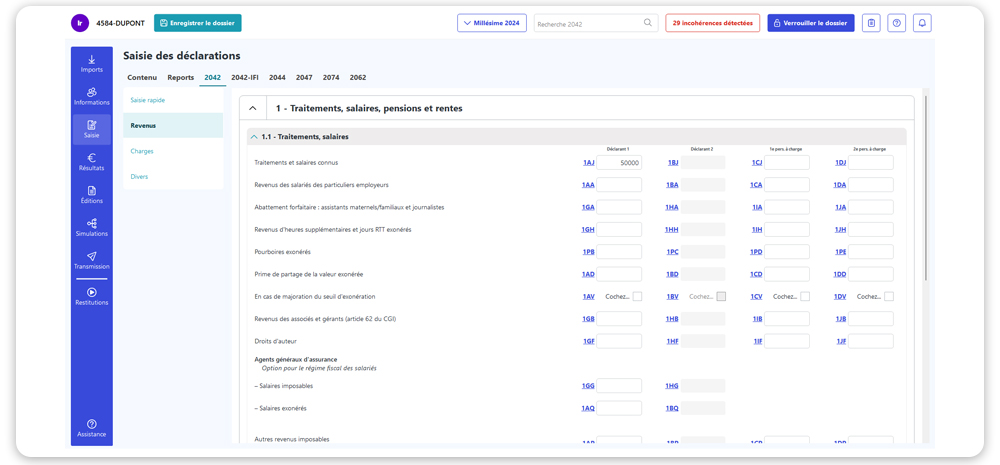
Task: Click the 1DJ input field
Action: [x=871, y=163]
